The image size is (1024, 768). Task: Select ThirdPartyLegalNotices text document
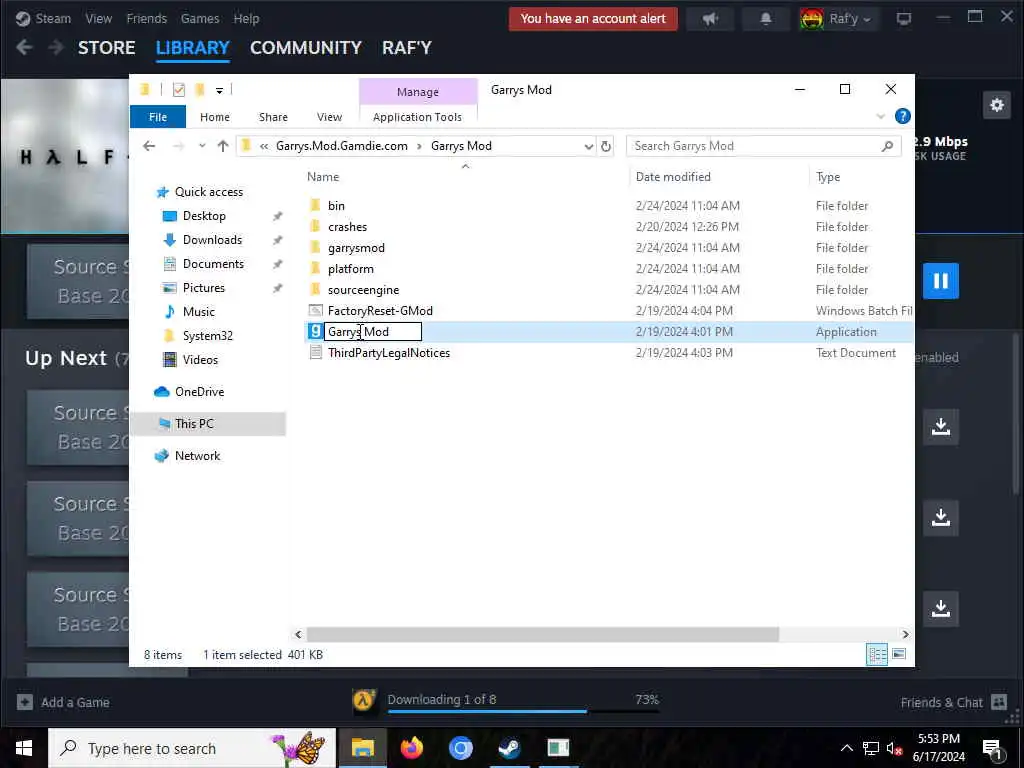[x=389, y=353]
